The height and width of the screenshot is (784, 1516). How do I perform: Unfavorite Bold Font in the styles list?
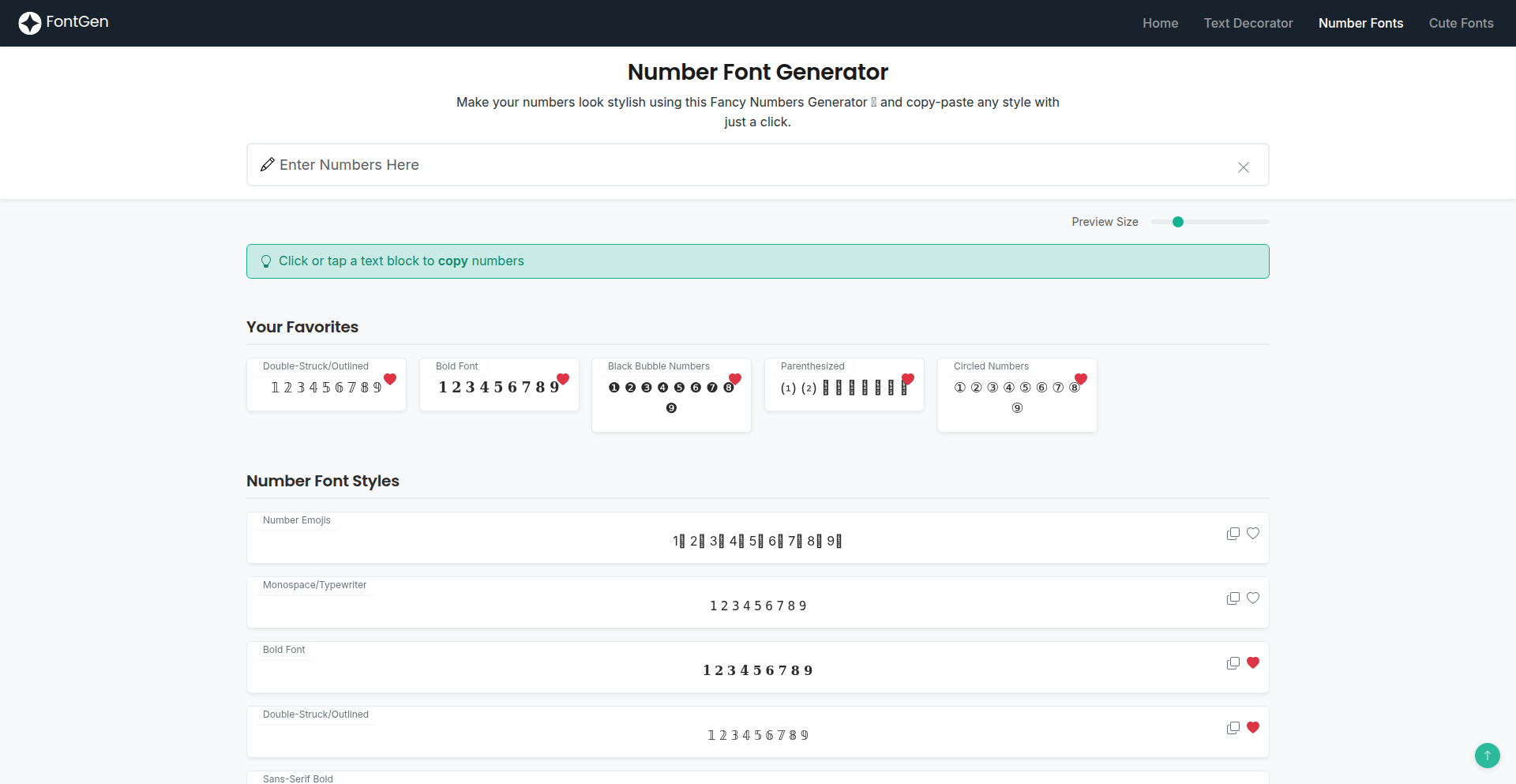[1253, 663]
